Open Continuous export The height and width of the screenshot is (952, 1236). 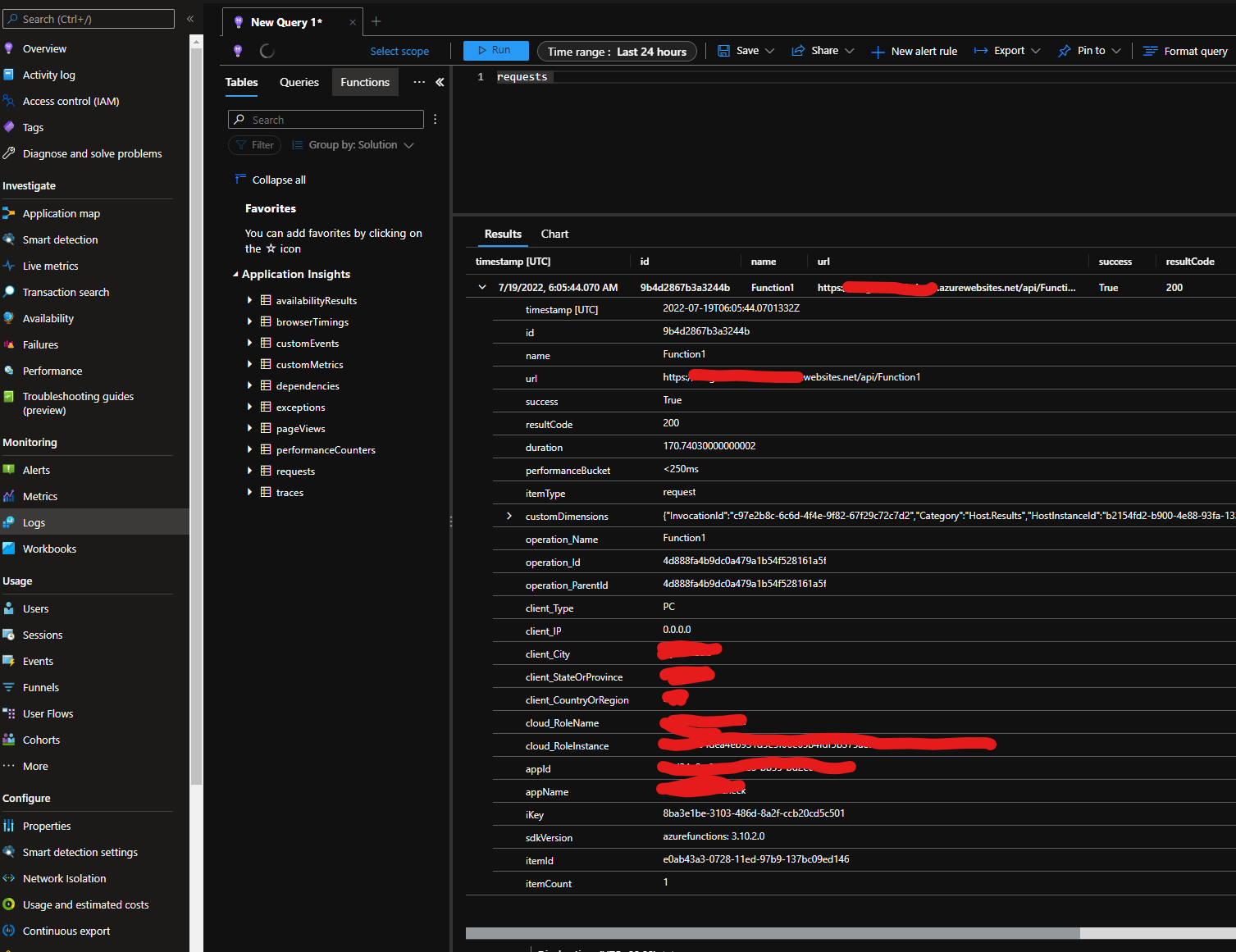(x=66, y=932)
